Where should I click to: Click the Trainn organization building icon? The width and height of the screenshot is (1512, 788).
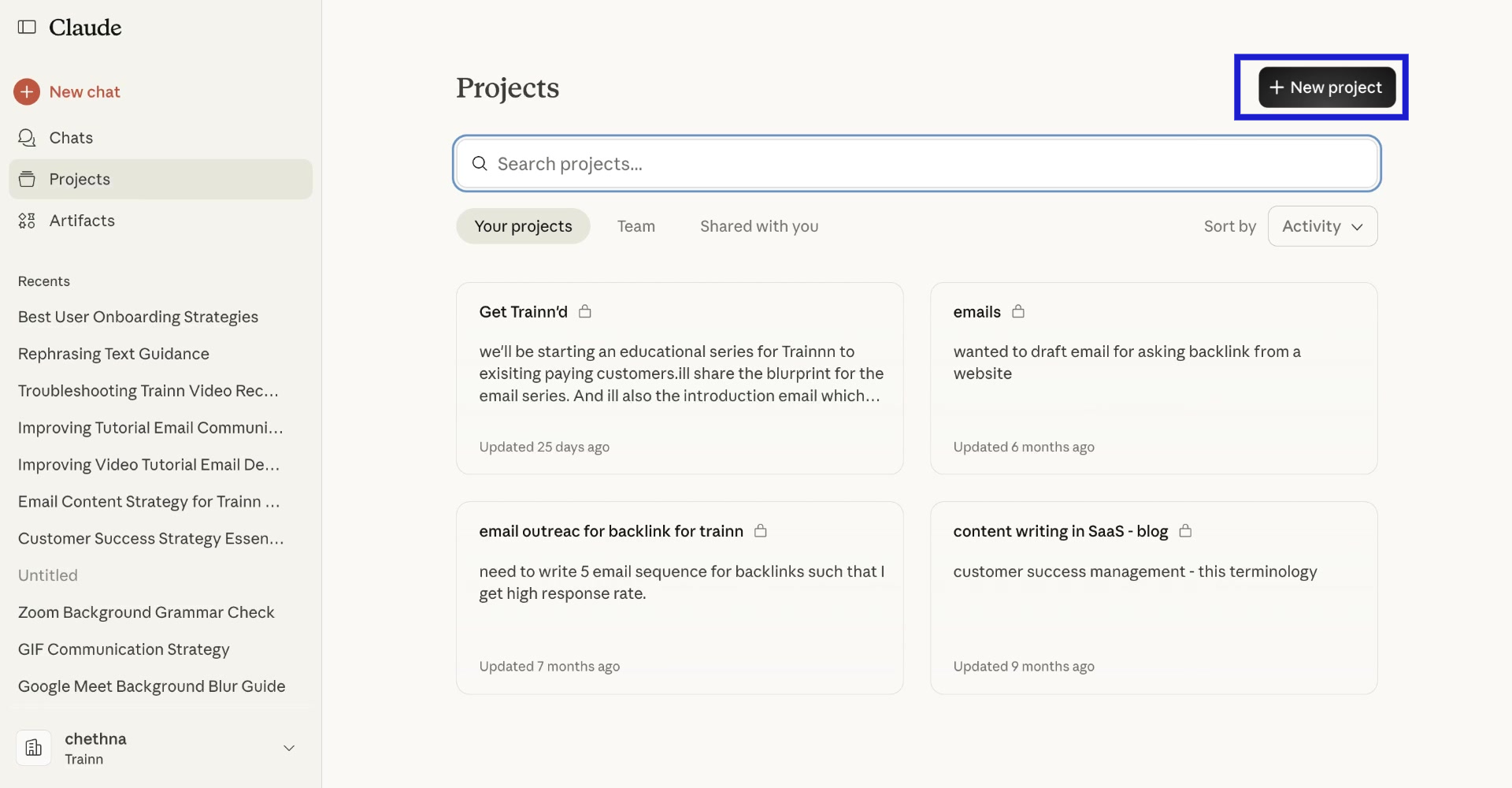[x=33, y=748]
